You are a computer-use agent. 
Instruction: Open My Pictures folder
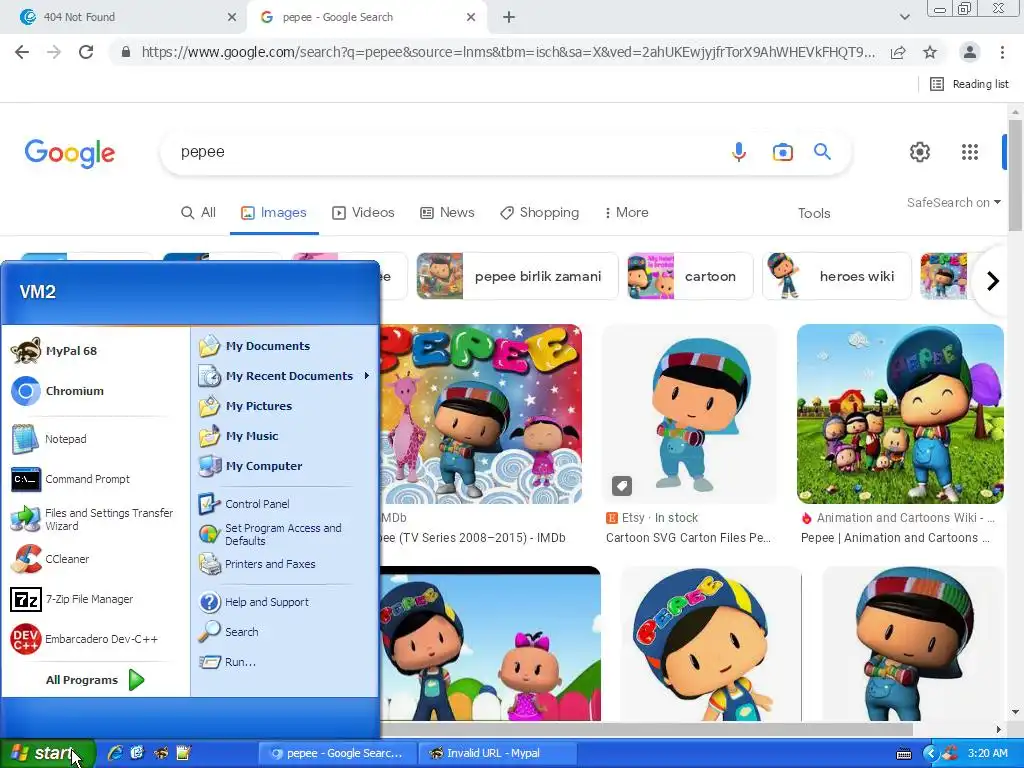(285, 406)
